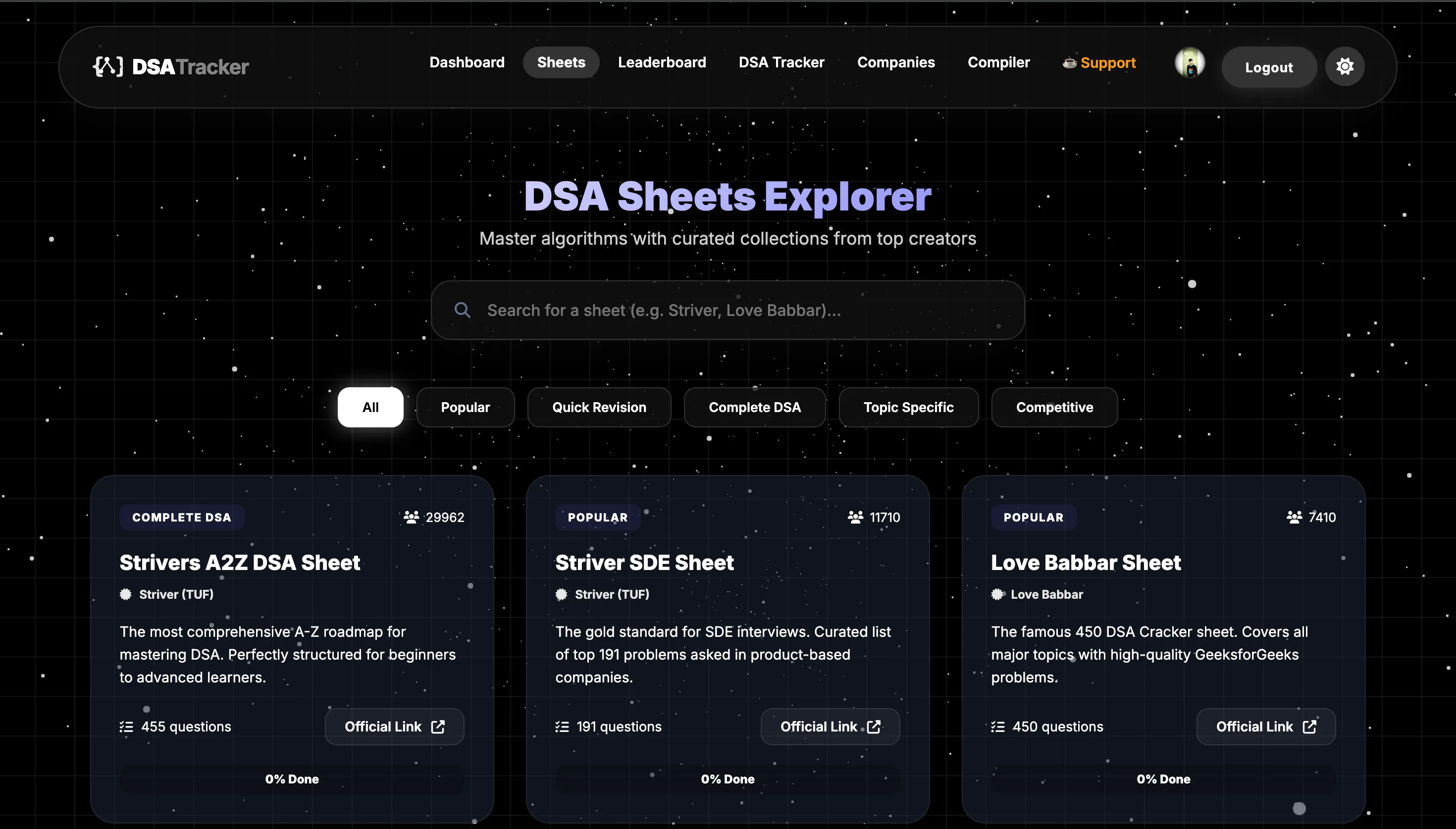Open the Companies section
This screenshot has width=1456, height=829.
coord(896,62)
